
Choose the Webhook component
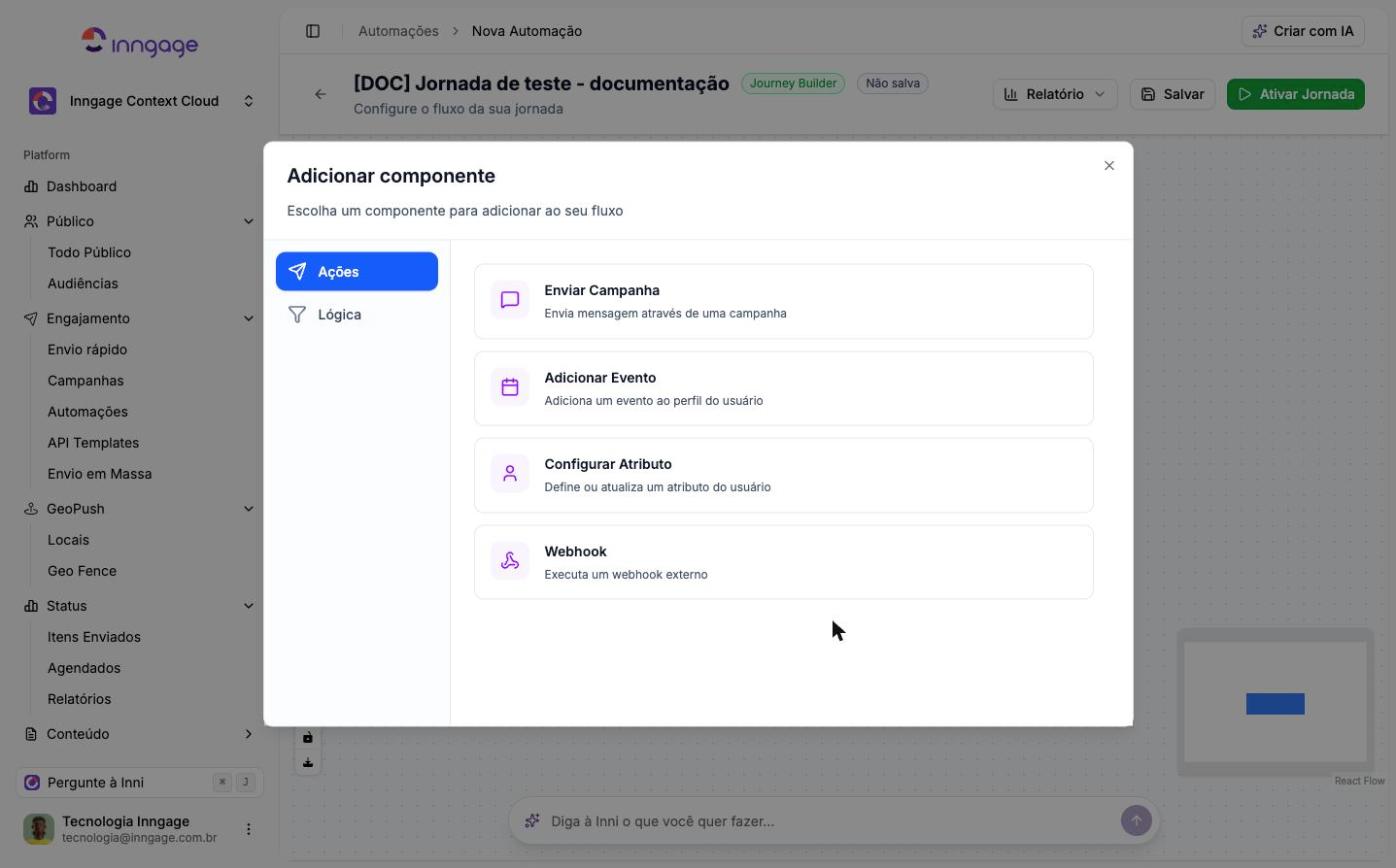(784, 562)
